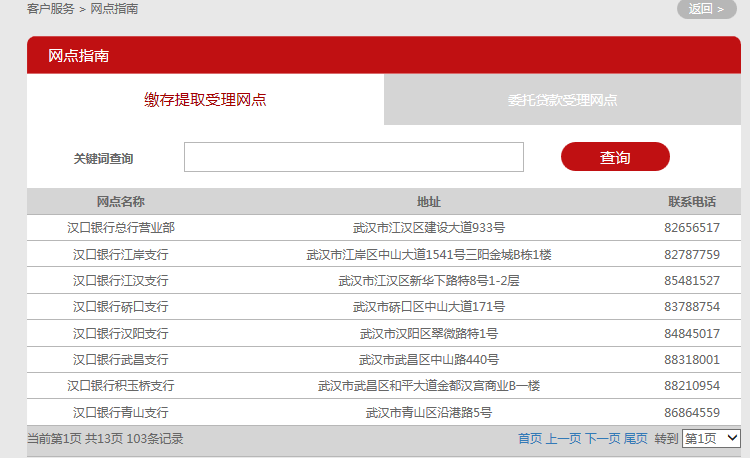The image size is (750, 458).
Task: Go to 首页 first page link
Action: (x=530, y=439)
